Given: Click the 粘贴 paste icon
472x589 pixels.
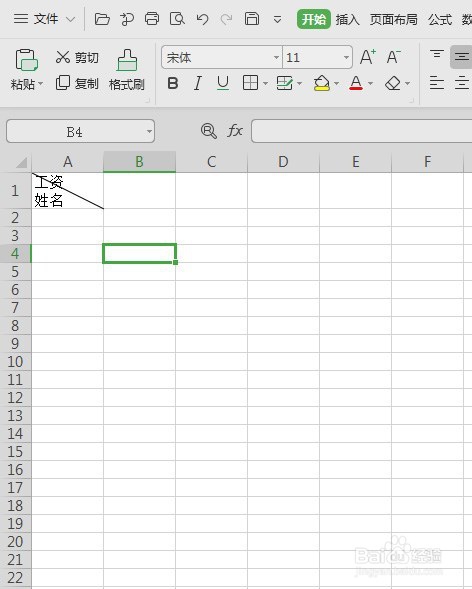Looking at the screenshot, I should tap(26, 60).
